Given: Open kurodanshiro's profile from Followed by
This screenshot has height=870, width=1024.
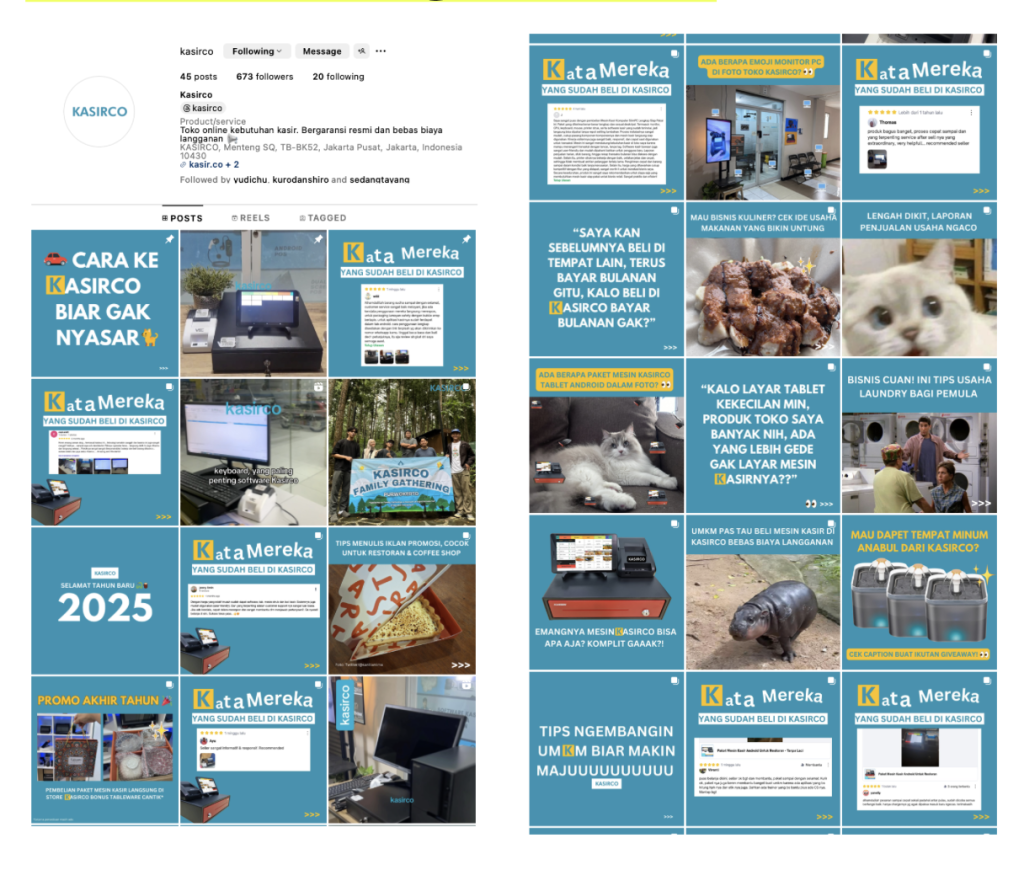Looking at the screenshot, I should coord(300,180).
